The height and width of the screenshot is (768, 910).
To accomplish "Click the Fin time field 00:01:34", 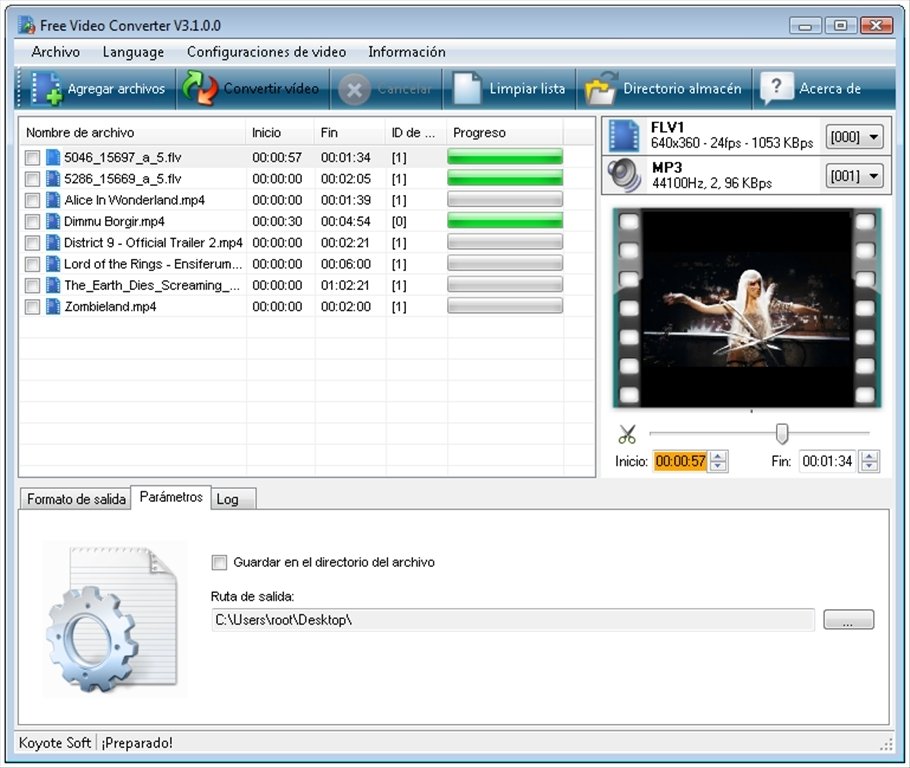I will point(828,461).
